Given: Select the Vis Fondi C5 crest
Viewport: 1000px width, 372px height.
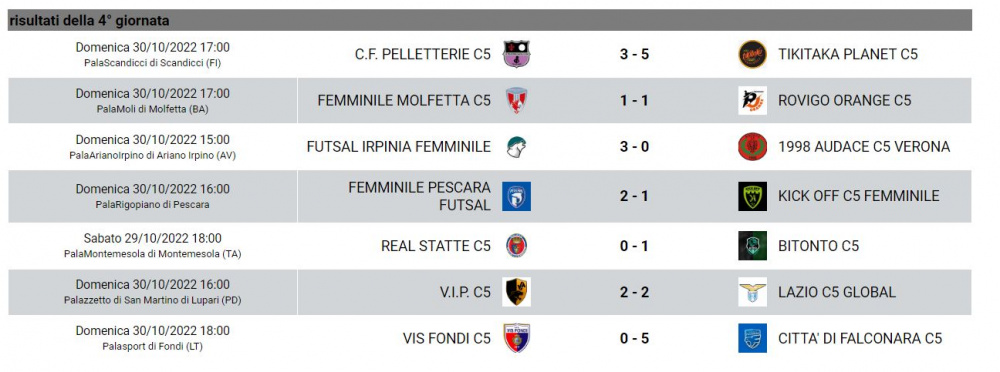Looking at the screenshot, I should tap(516, 338).
